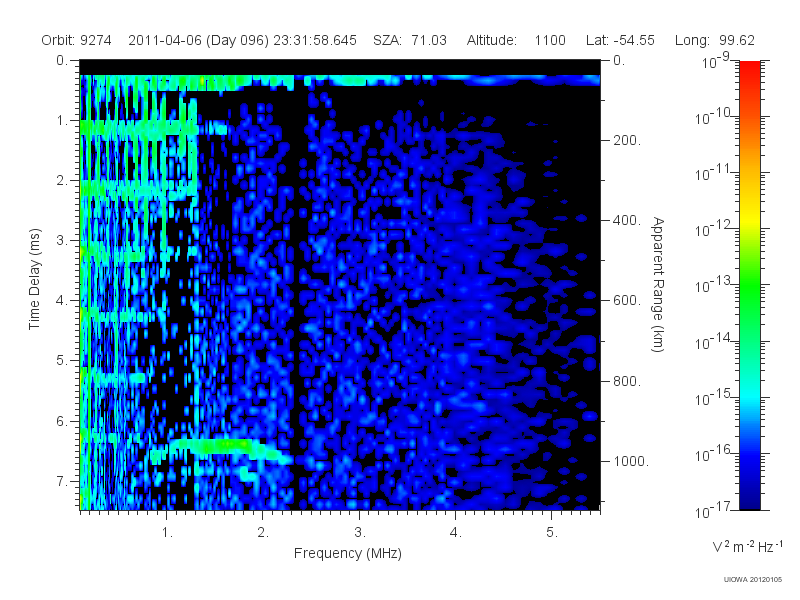Image resolution: width=800 pixels, height=600 pixels.
Task: Click the timestamp '23:31:58.645'
Action: tap(315, 40)
